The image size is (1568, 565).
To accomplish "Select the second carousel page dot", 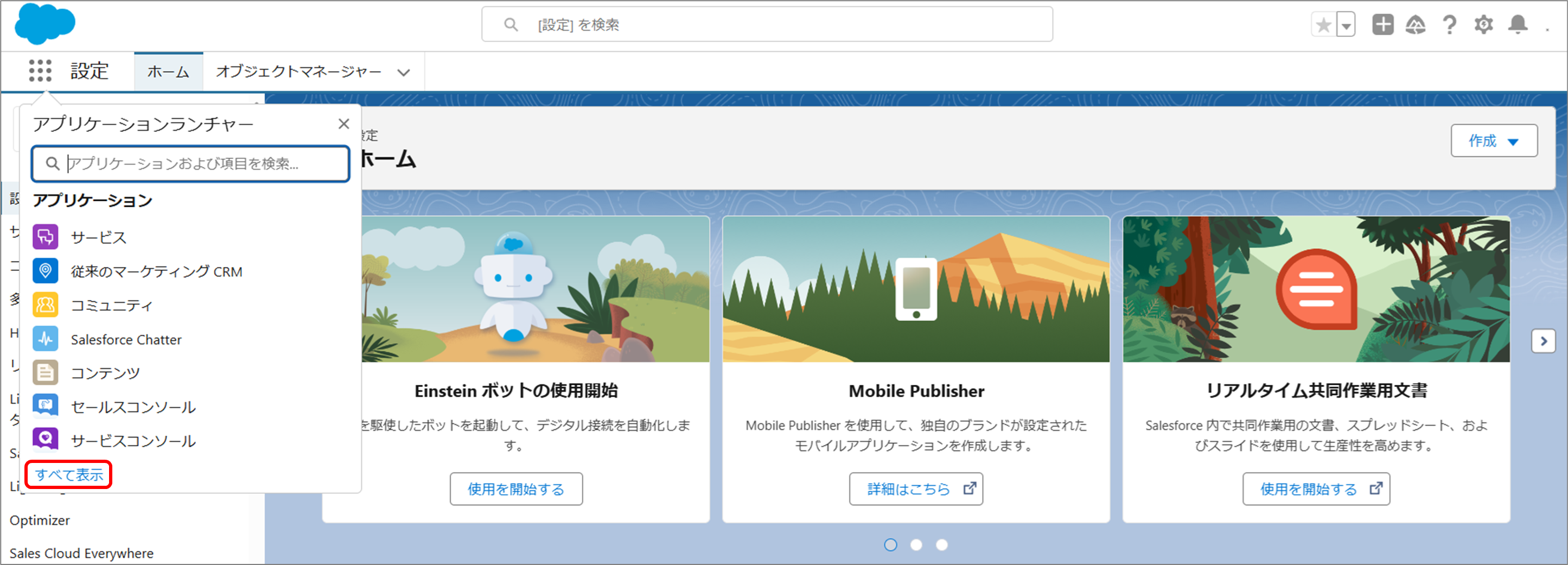I will click(x=916, y=545).
